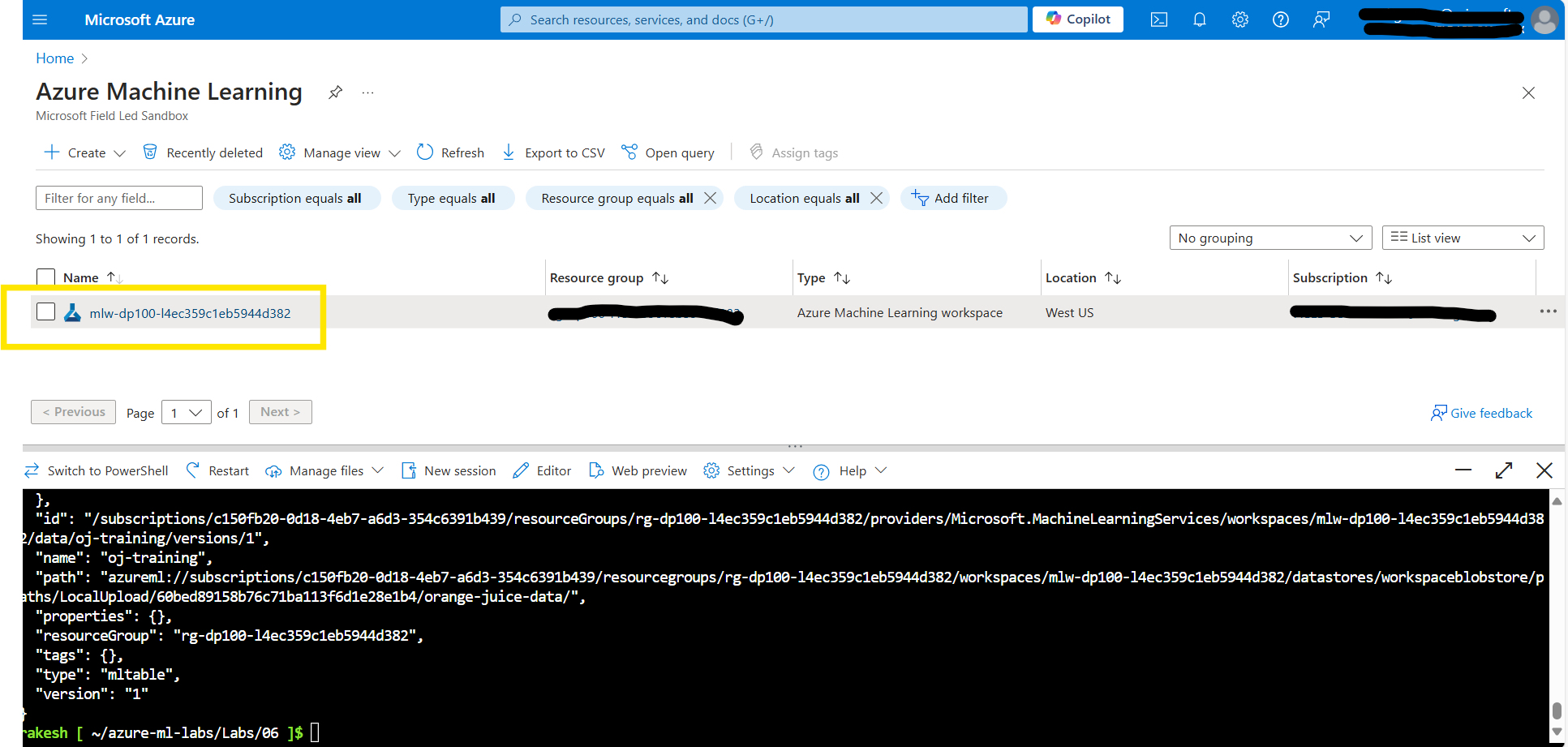Open query in Resource Graph

668,152
